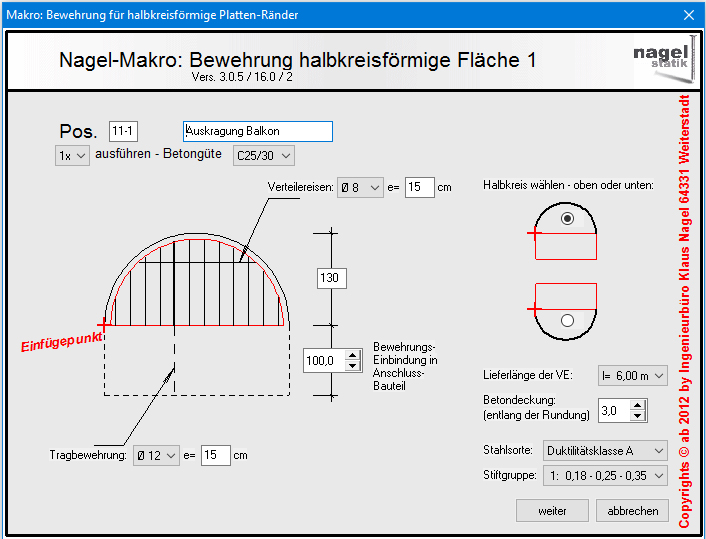Viewport: 706px width, 539px height.
Task: Open Verteilereisen diameter Ø 8 dropdown
Action: coord(360,188)
